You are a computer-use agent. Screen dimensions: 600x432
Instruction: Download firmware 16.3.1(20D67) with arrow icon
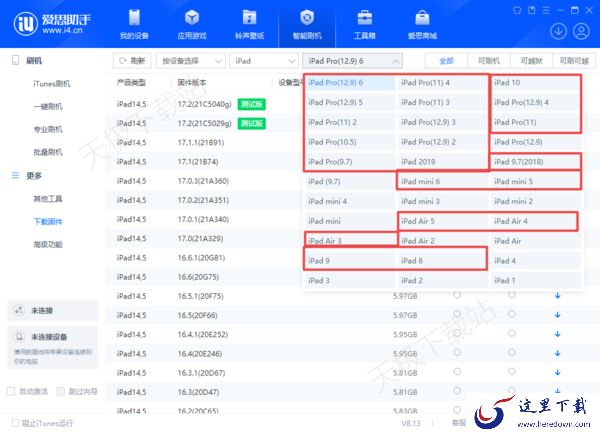(558, 372)
